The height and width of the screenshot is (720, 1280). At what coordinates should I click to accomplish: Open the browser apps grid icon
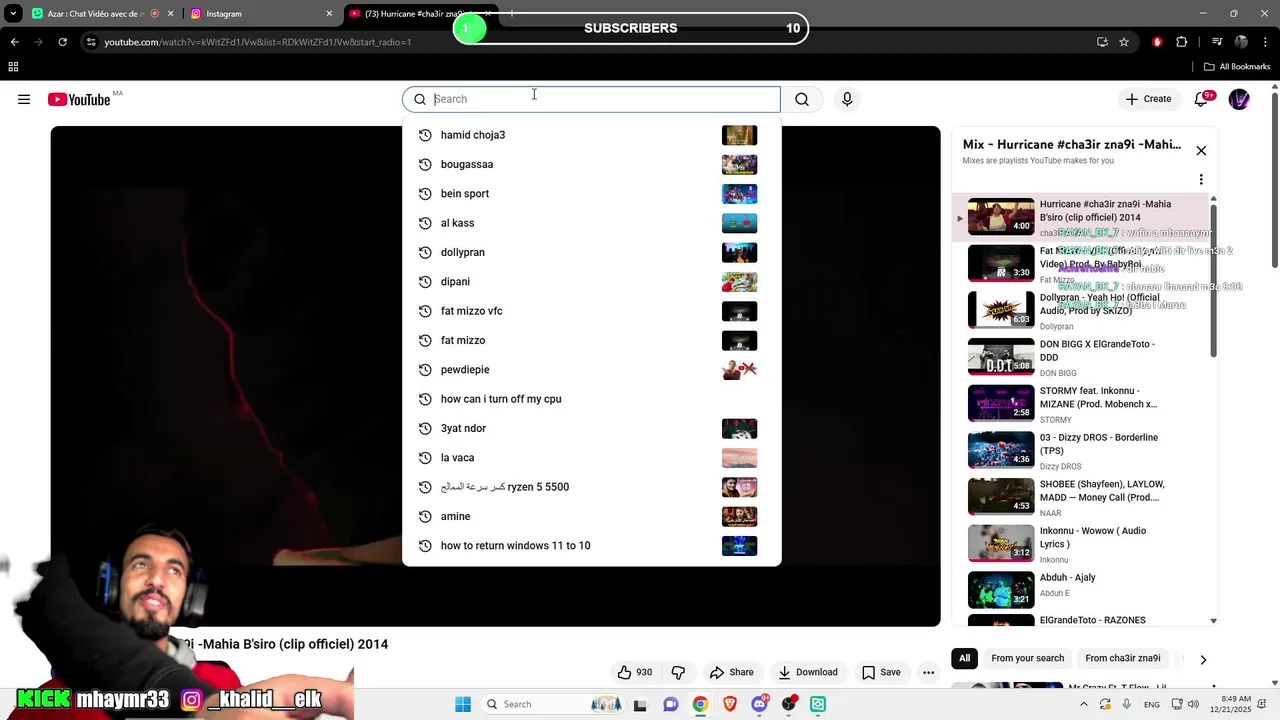pyautogui.click(x=13, y=67)
